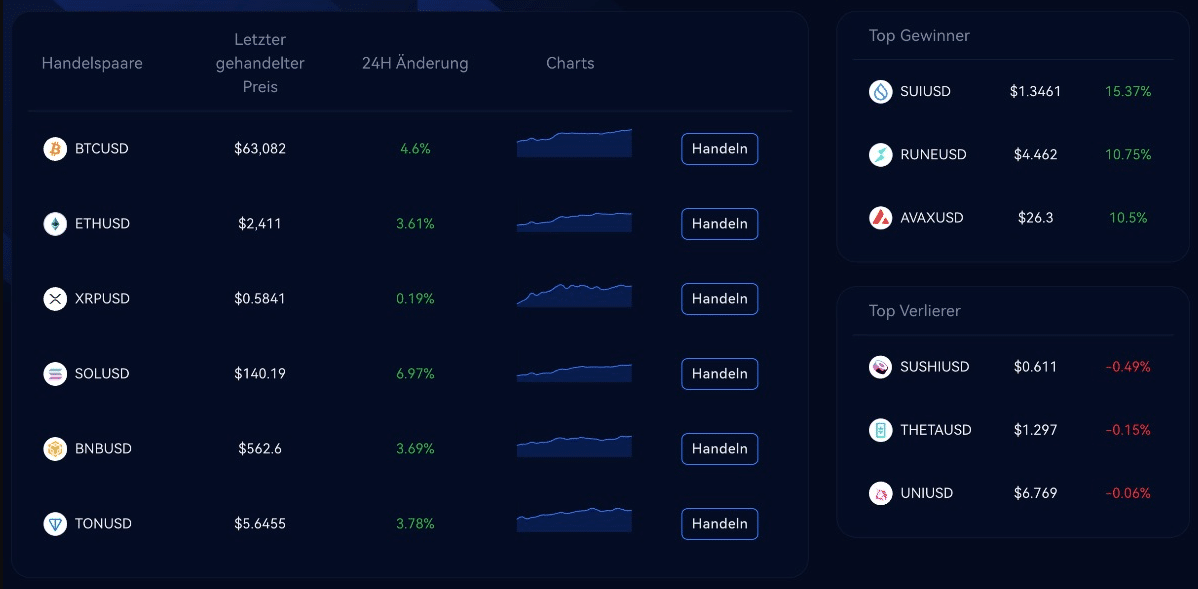Click the Theta icon in Top Verlierer
Viewport: 1198px width, 589px height.
[881, 430]
